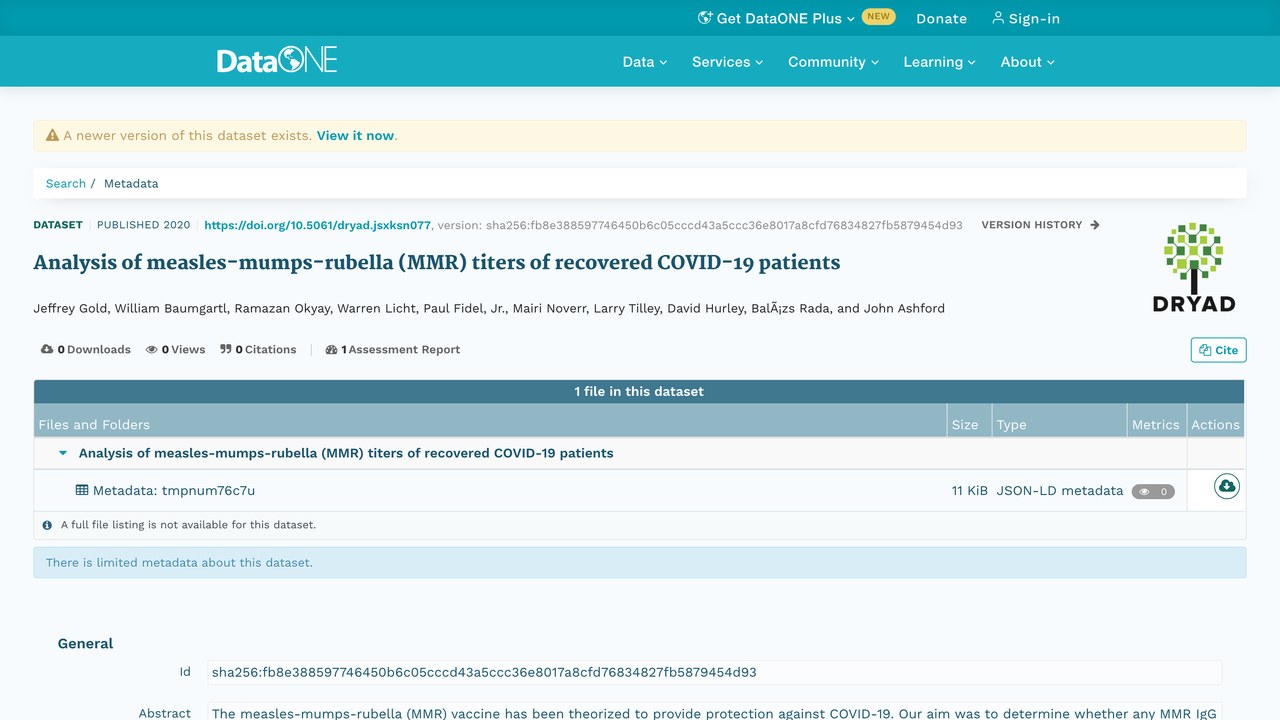Go to Search breadcrumb link
Screen dimensions: 1280x720
66,183
